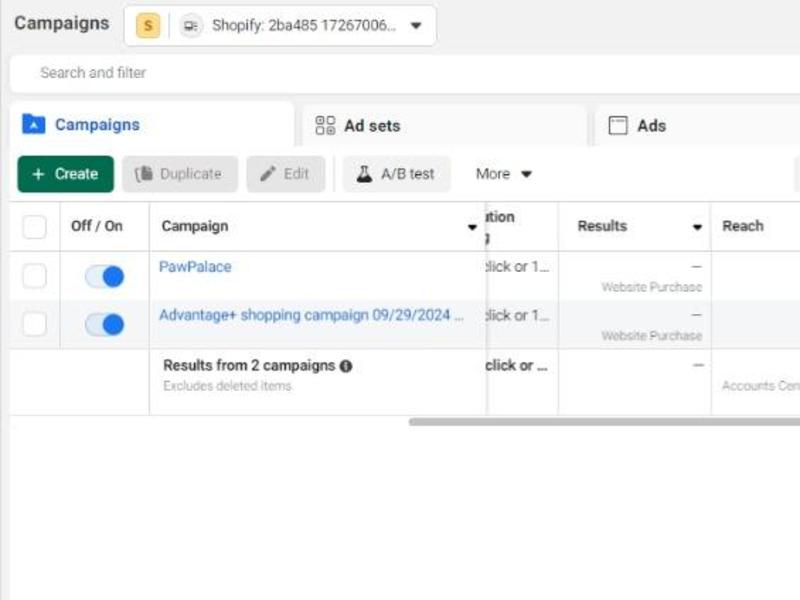Check the select-all checkbox in header row
Image resolution: width=800 pixels, height=600 pixels.
[x=35, y=227]
